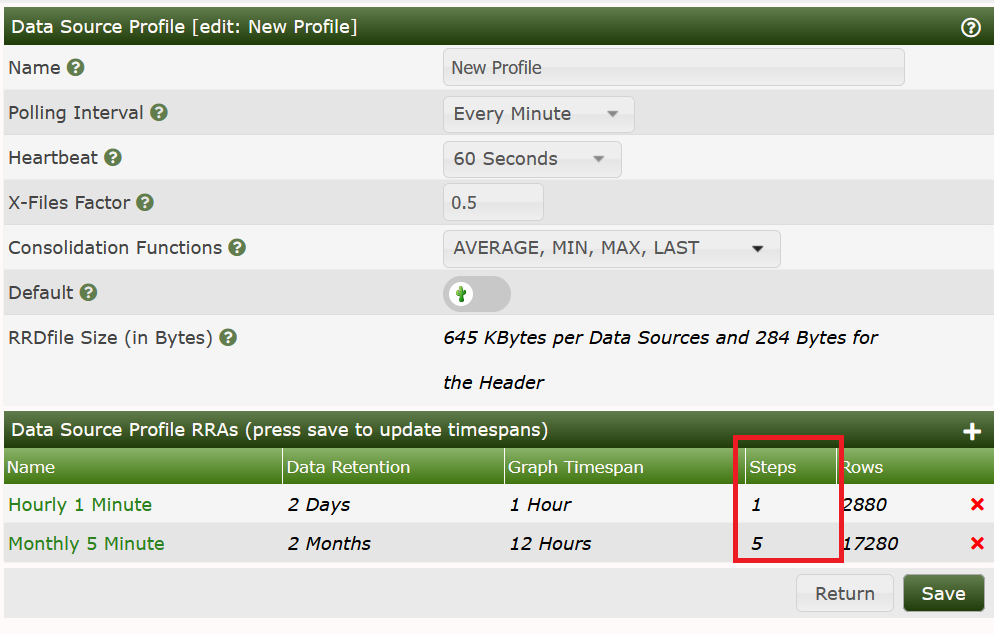The width and height of the screenshot is (994, 634).
Task: Delete the Monthly 5 Minute RRA
Action: 977,543
